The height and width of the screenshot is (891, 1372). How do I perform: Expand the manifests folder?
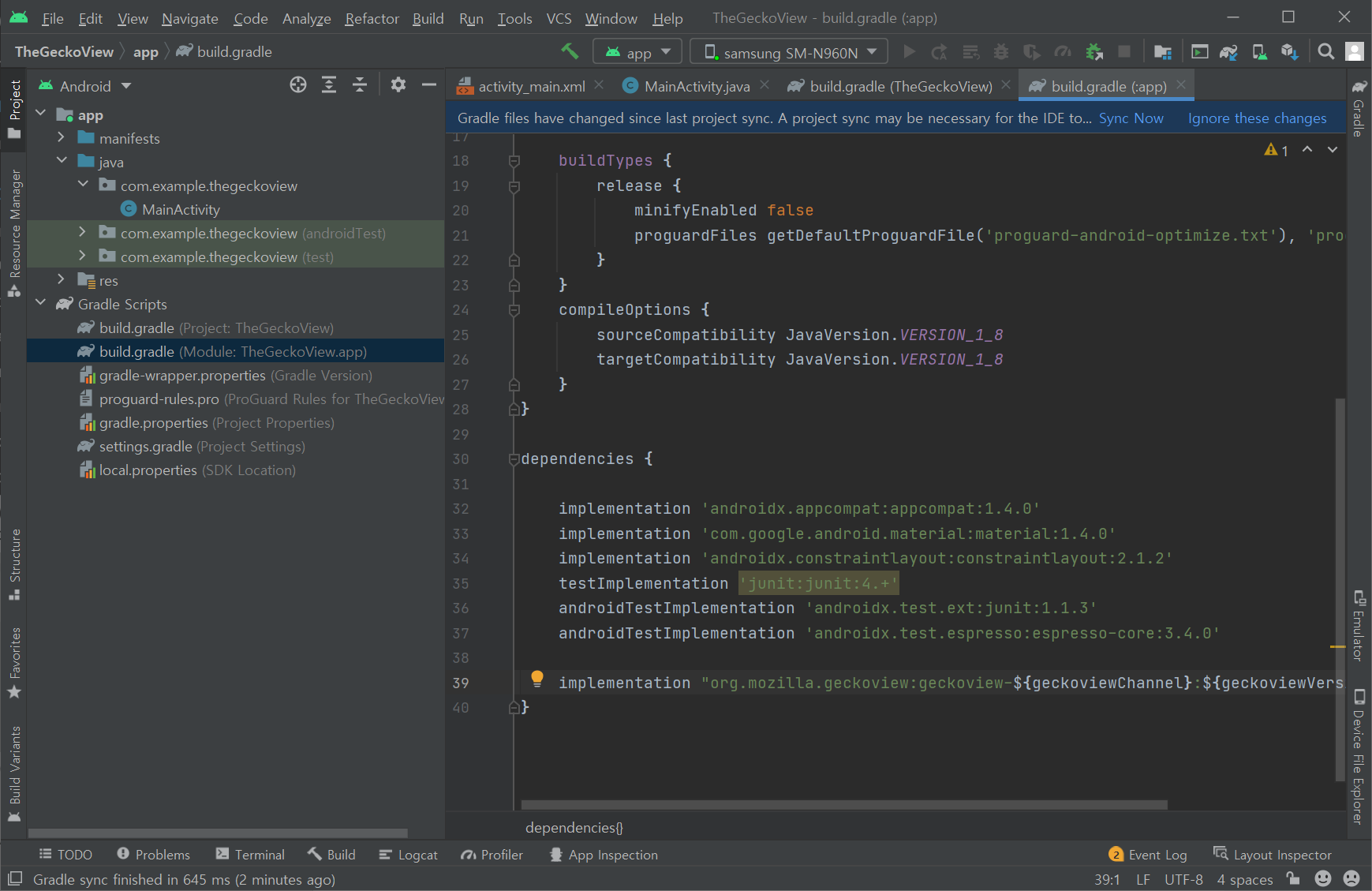(x=61, y=138)
